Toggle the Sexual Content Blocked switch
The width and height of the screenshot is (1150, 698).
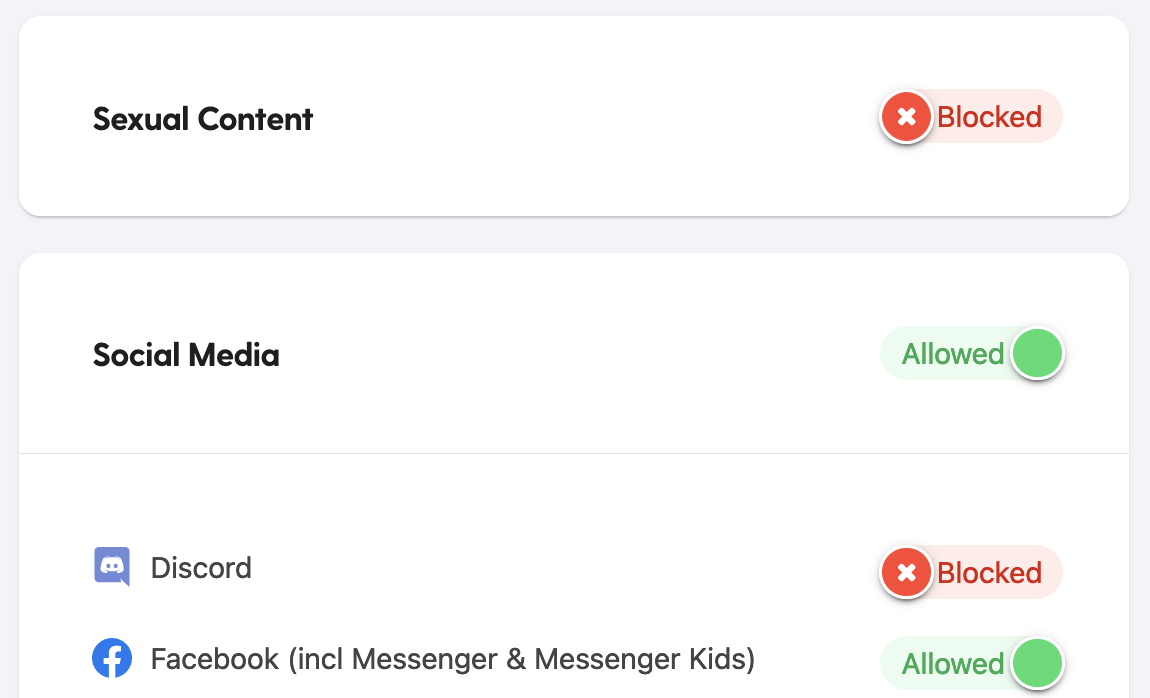[971, 117]
